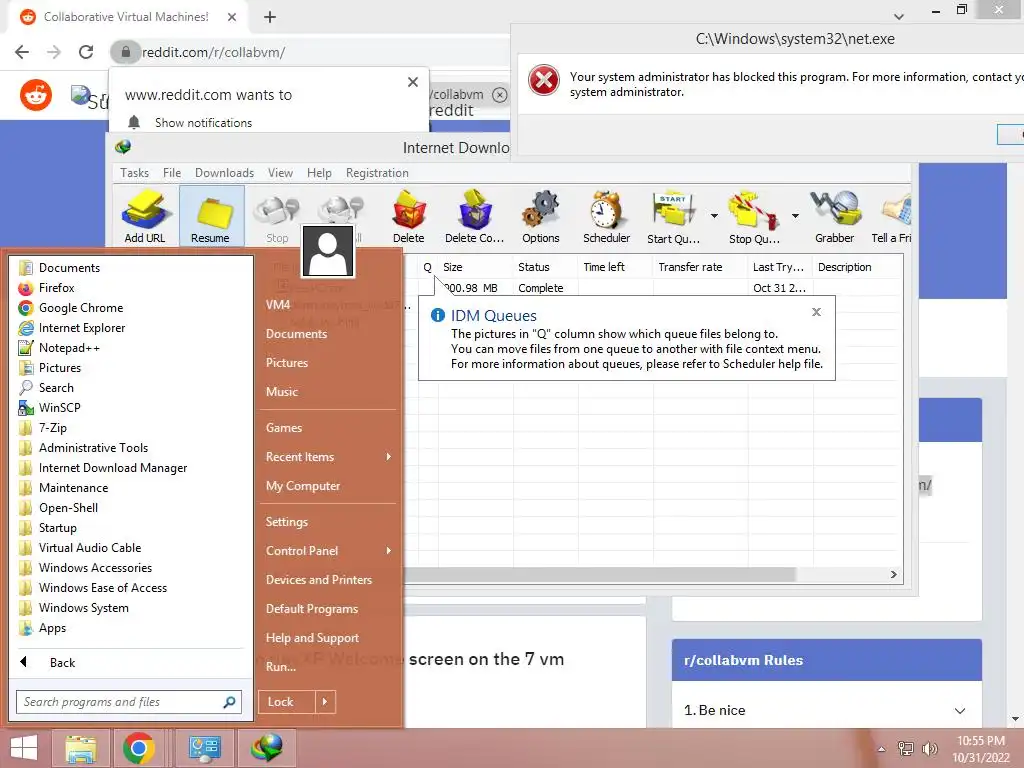Expand the Recent Items submenu

[389, 456]
